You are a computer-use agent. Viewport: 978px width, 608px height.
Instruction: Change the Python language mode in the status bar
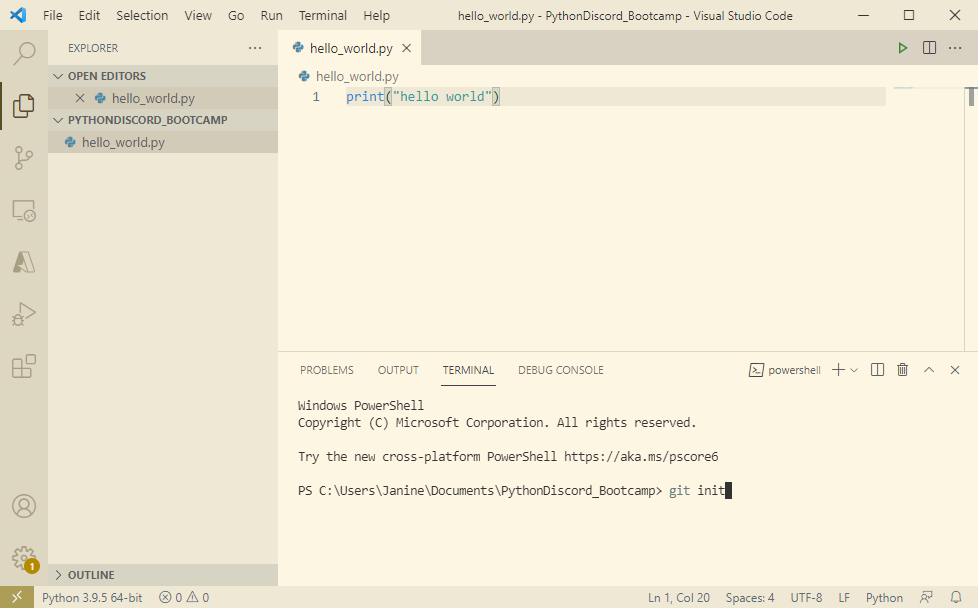coord(884,597)
